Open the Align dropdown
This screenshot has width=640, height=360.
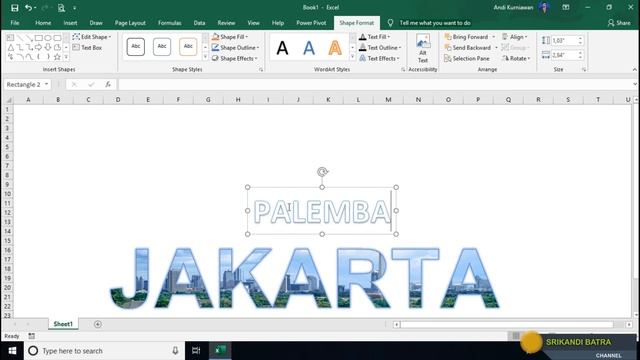coord(515,37)
